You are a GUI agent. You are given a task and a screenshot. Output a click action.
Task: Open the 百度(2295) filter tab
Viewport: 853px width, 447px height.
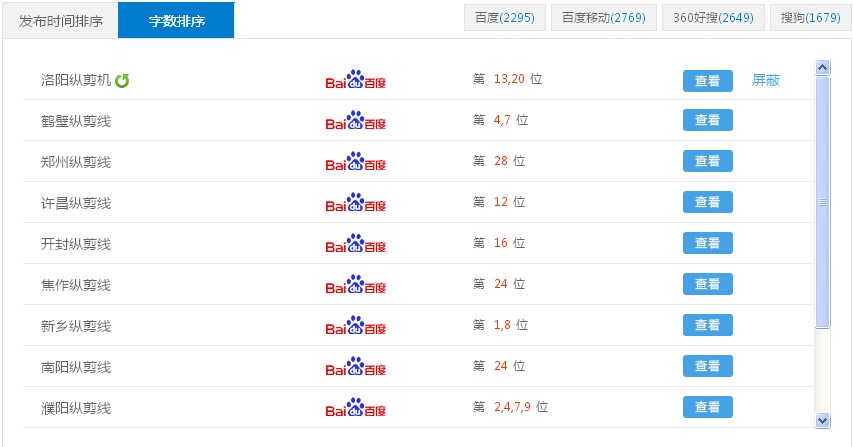505,18
